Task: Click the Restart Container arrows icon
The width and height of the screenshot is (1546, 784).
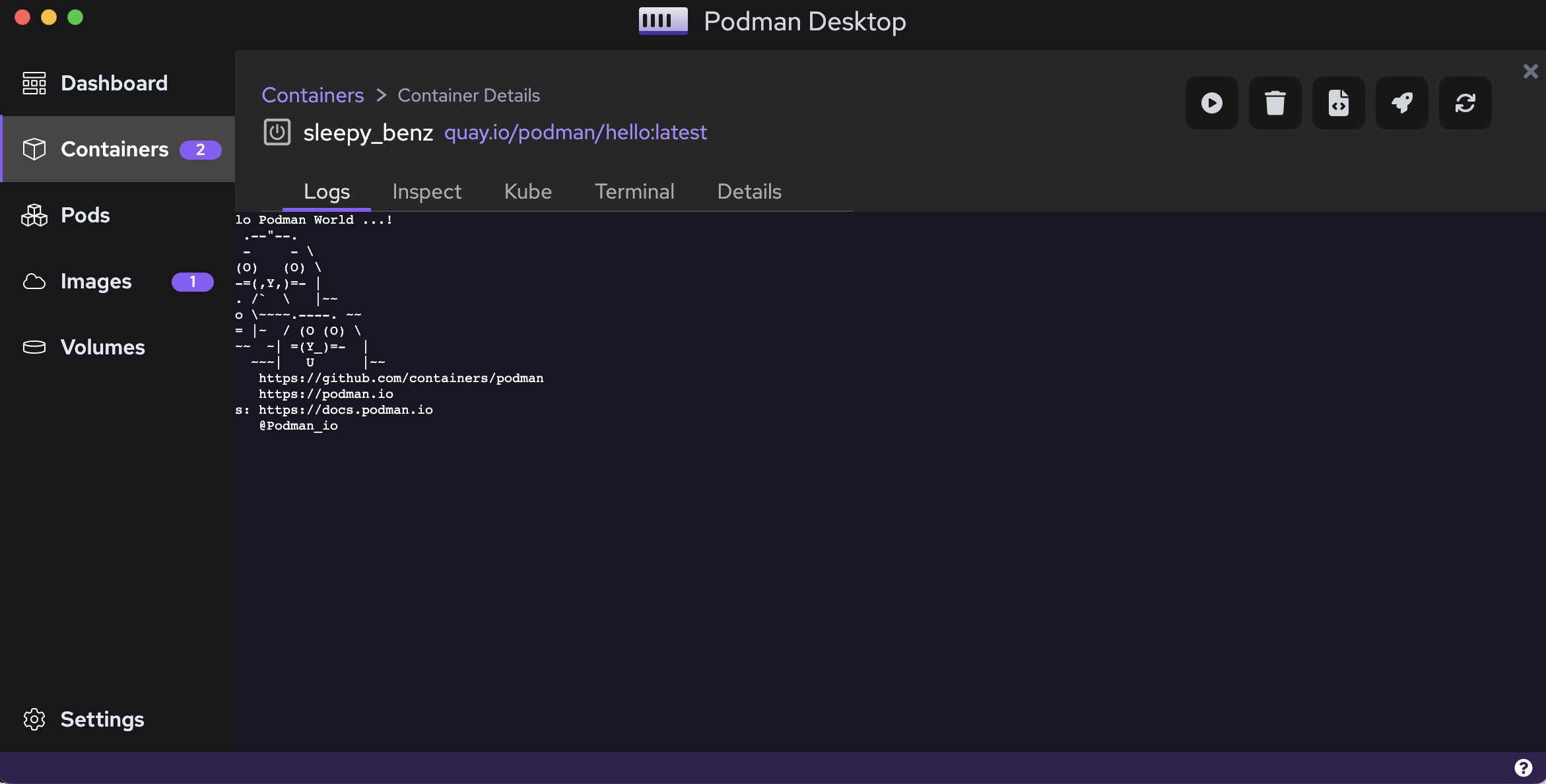Action: tap(1465, 103)
